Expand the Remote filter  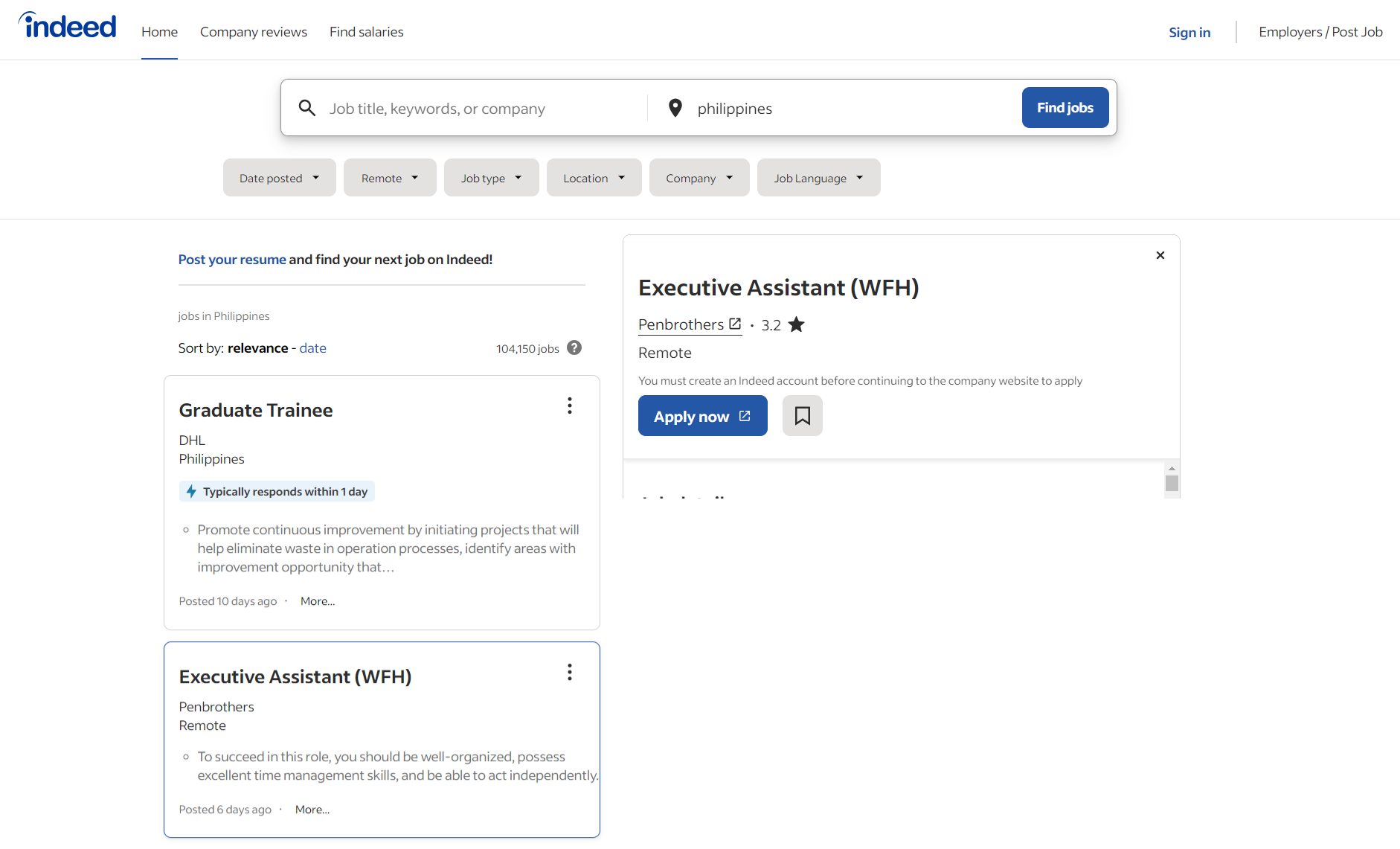(390, 178)
